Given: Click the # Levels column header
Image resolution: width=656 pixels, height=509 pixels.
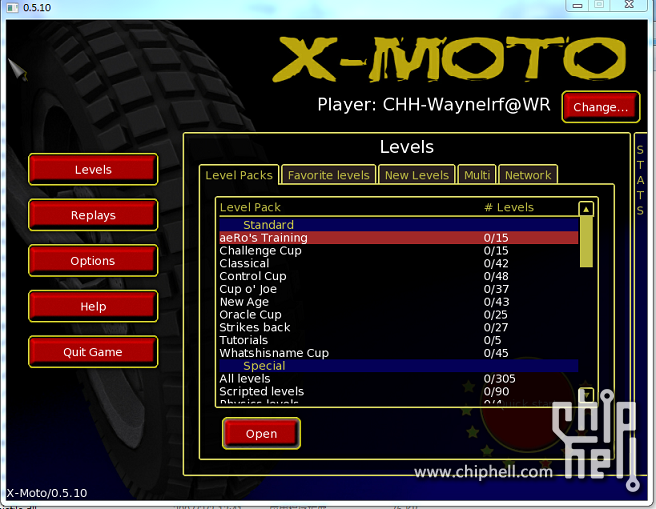Looking at the screenshot, I should (x=509, y=207).
